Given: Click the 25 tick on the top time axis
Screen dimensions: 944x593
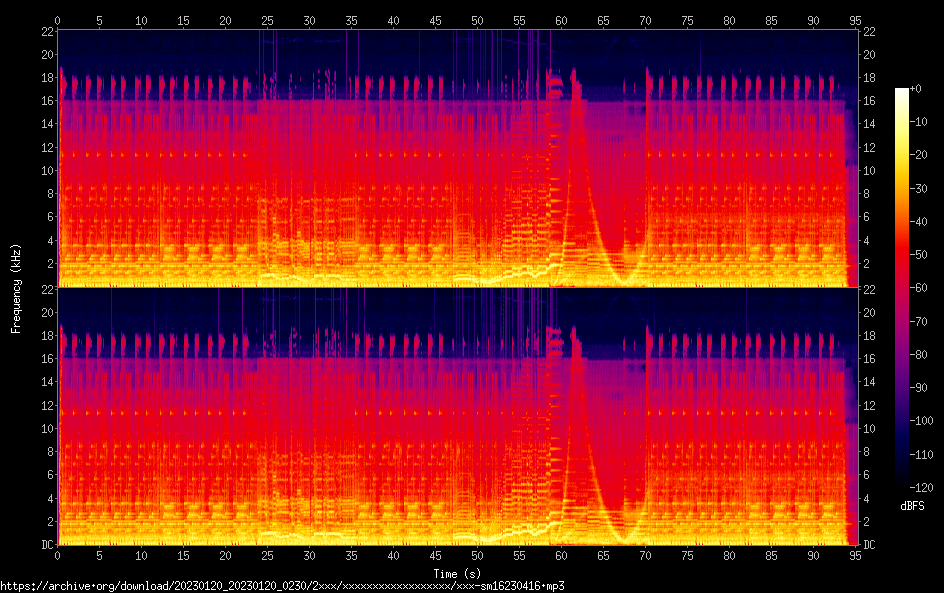Looking at the screenshot, I should 268,19.
